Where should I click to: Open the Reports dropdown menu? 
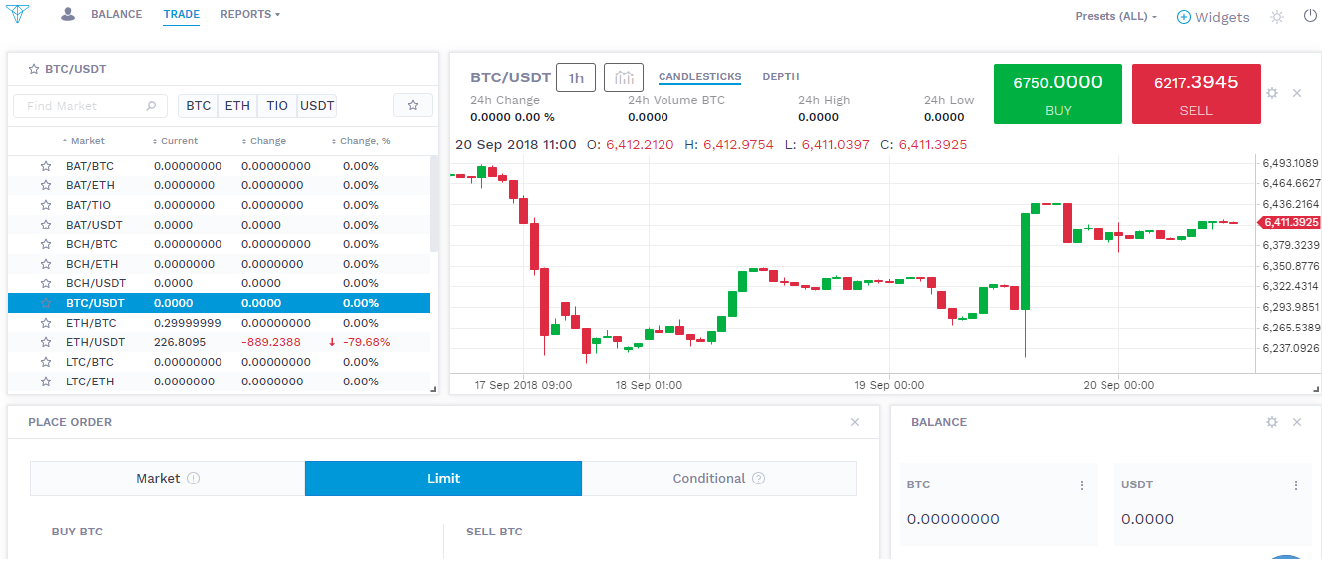tap(250, 15)
